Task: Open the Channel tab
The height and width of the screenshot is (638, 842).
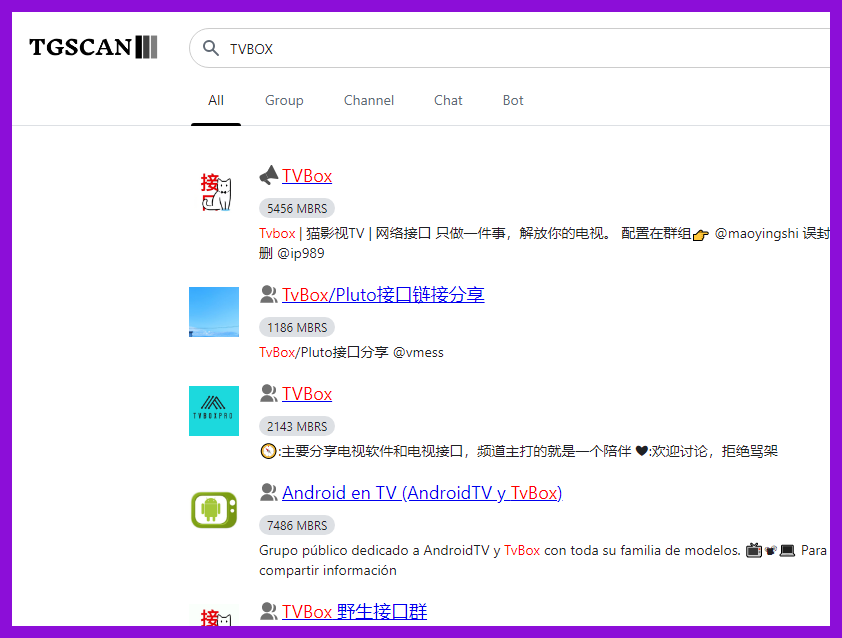Action: pyautogui.click(x=369, y=100)
